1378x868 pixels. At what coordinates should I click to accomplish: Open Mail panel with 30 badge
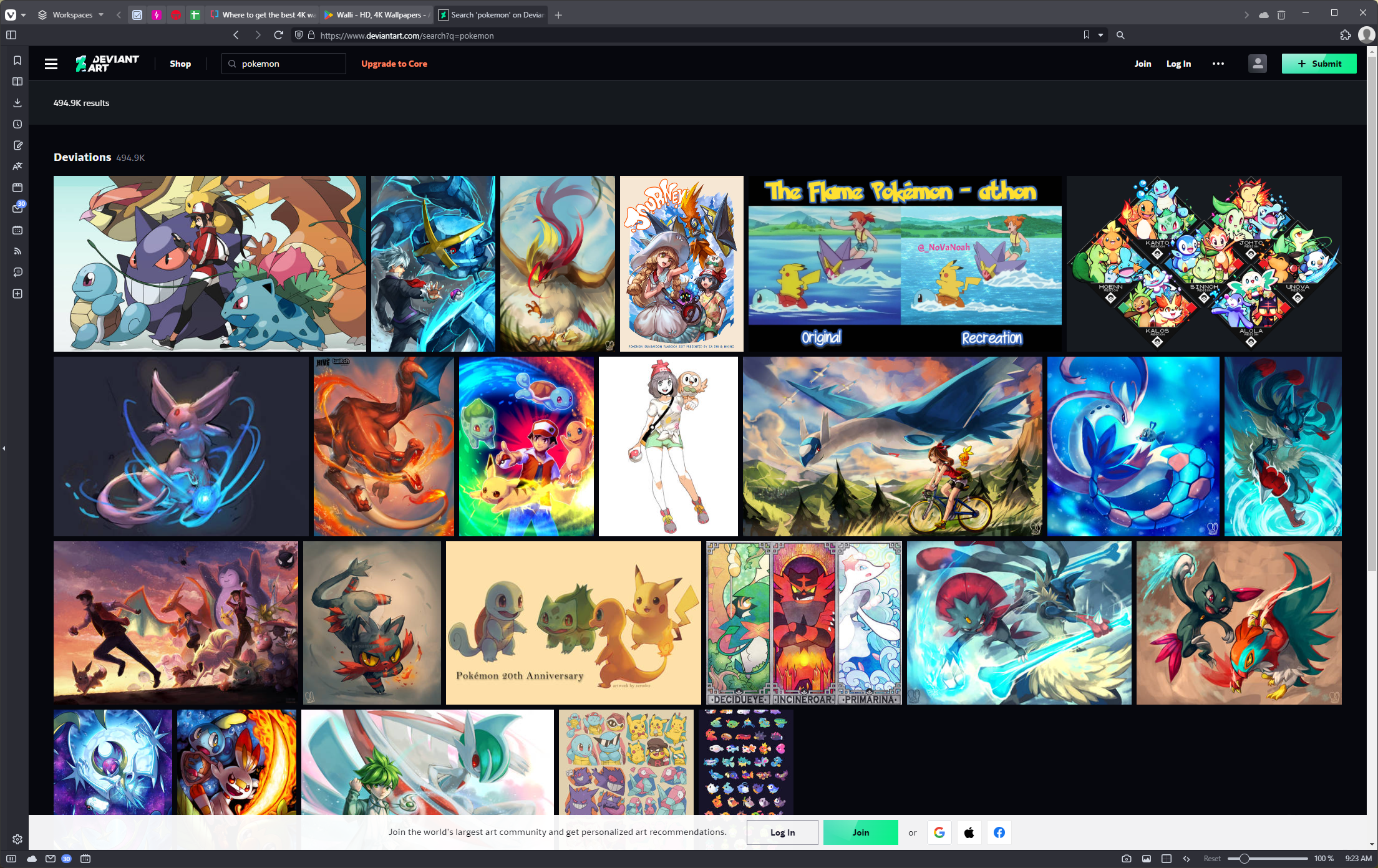click(x=17, y=208)
